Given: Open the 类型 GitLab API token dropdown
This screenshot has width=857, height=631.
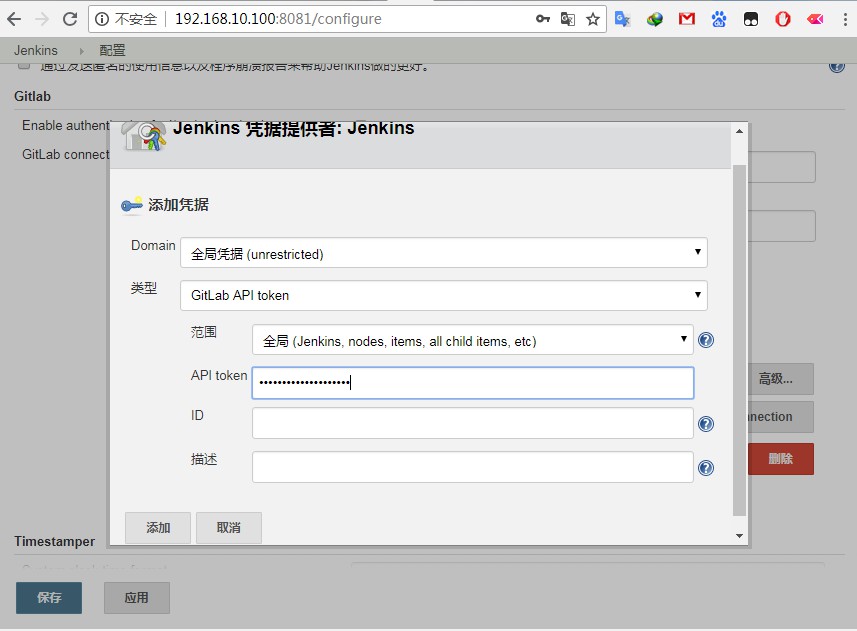Looking at the screenshot, I should (x=443, y=295).
